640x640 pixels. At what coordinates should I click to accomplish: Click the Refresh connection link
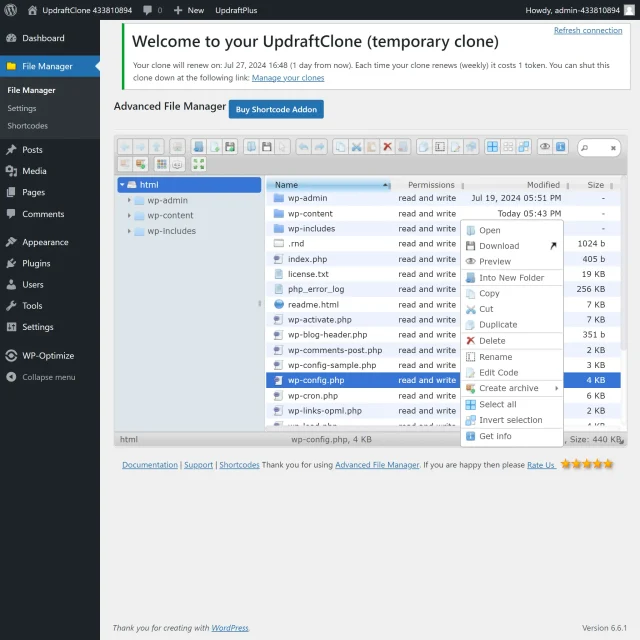pyautogui.click(x=588, y=30)
